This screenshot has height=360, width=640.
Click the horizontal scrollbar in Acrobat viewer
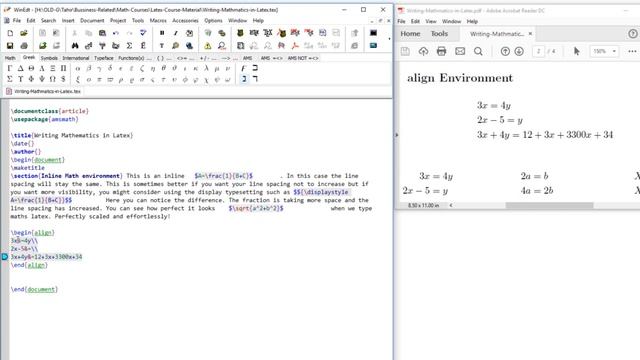click(549, 205)
